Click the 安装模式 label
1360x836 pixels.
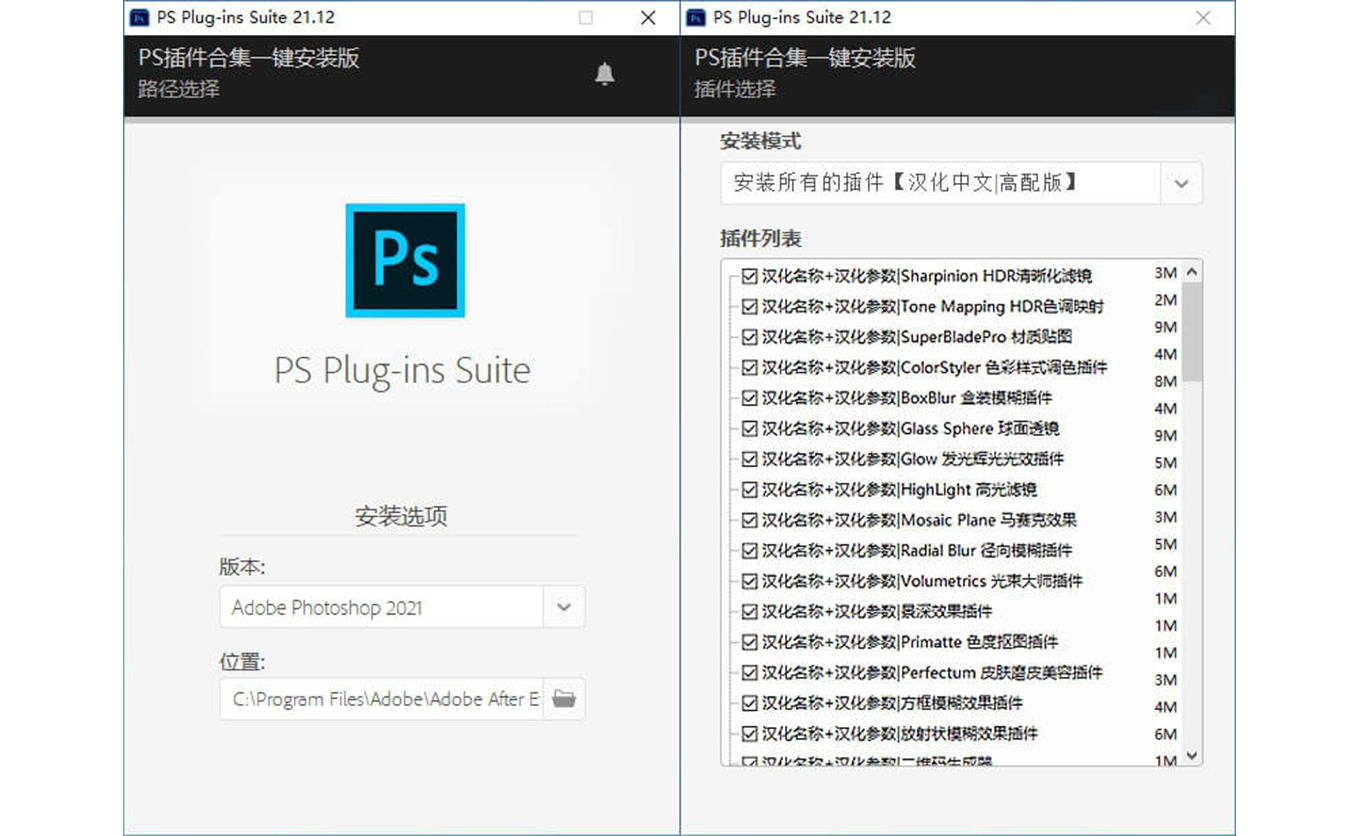761,142
